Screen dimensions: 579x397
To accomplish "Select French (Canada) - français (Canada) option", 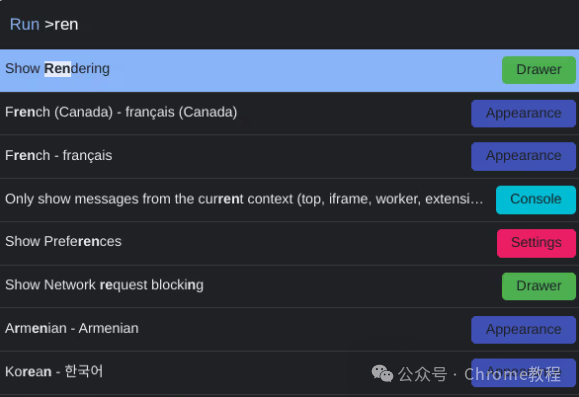I will point(290,113).
